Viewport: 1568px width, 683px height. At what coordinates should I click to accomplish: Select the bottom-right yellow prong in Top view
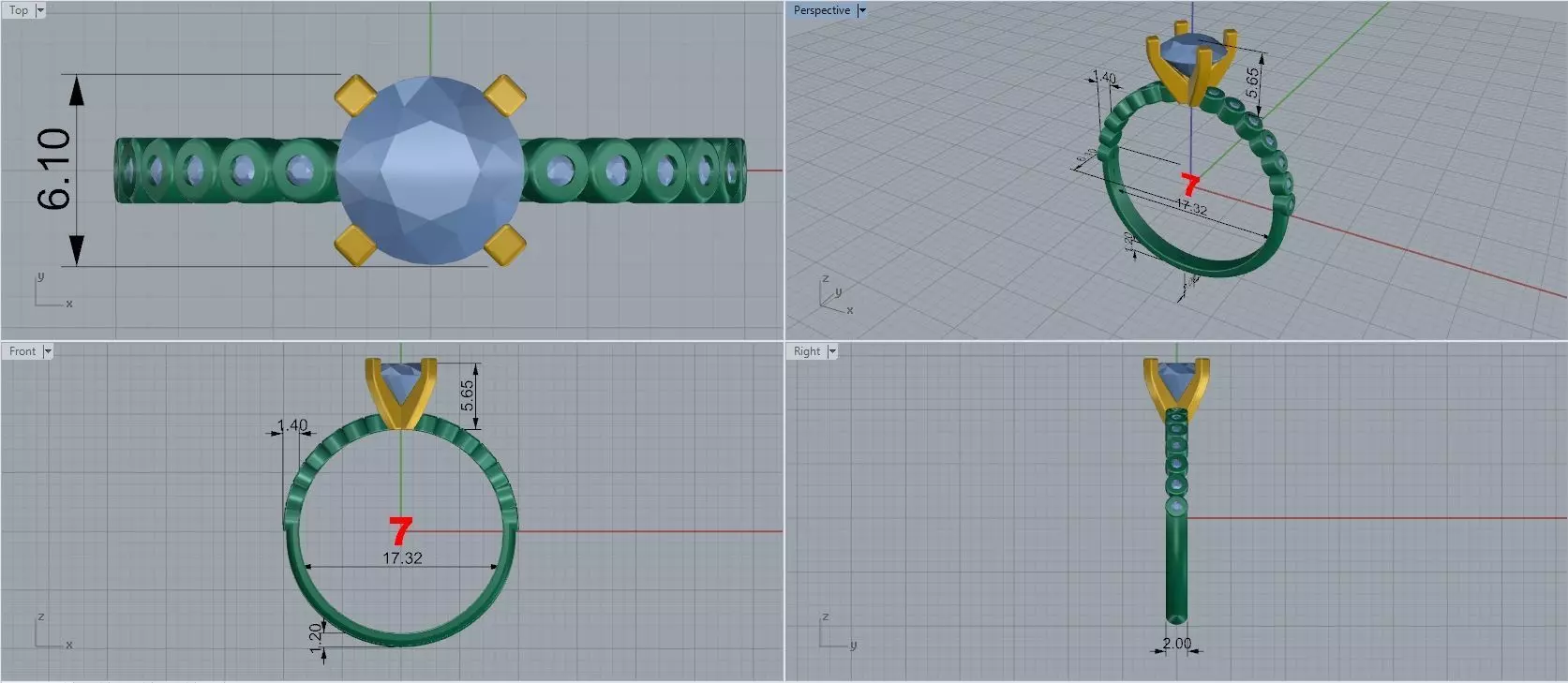[x=504, y=245]
